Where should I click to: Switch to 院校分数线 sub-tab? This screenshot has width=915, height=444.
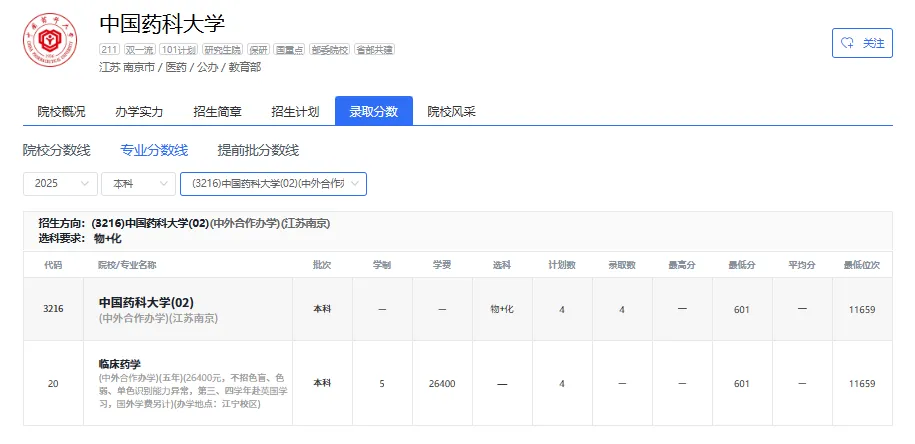tap(57, 151)
